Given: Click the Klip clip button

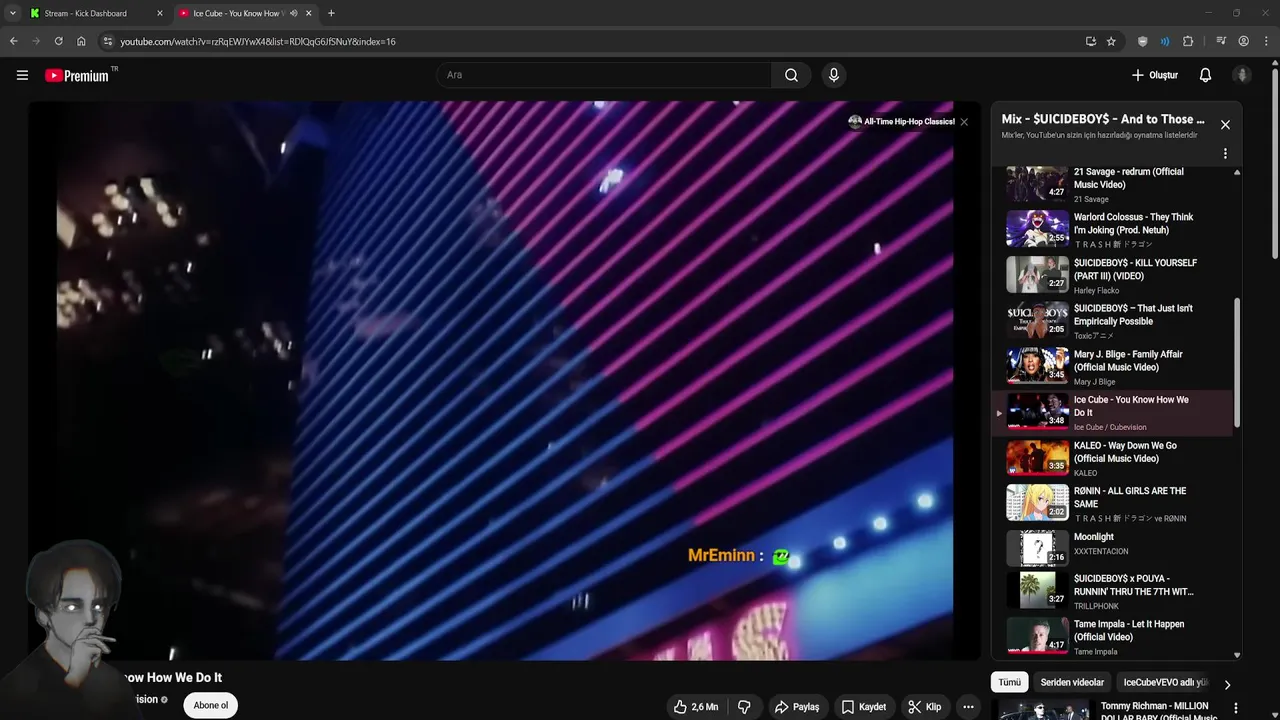Looking at the screenshot, I should click(x=925, y=707).
